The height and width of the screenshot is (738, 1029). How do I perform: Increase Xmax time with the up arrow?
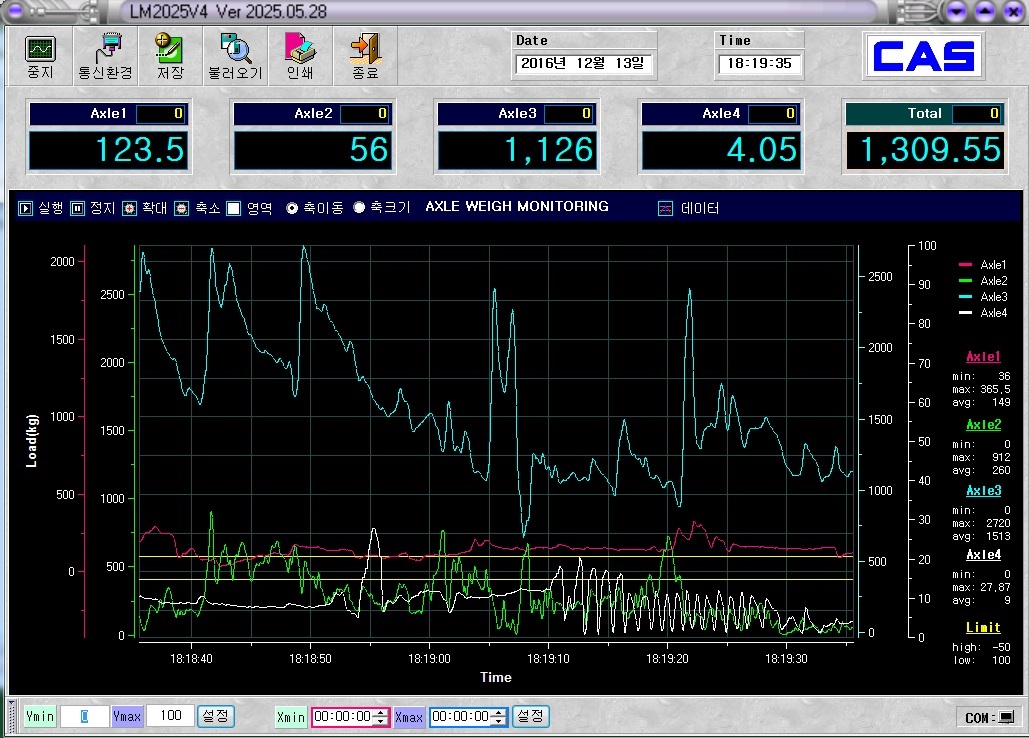click(x=499, y=713)
